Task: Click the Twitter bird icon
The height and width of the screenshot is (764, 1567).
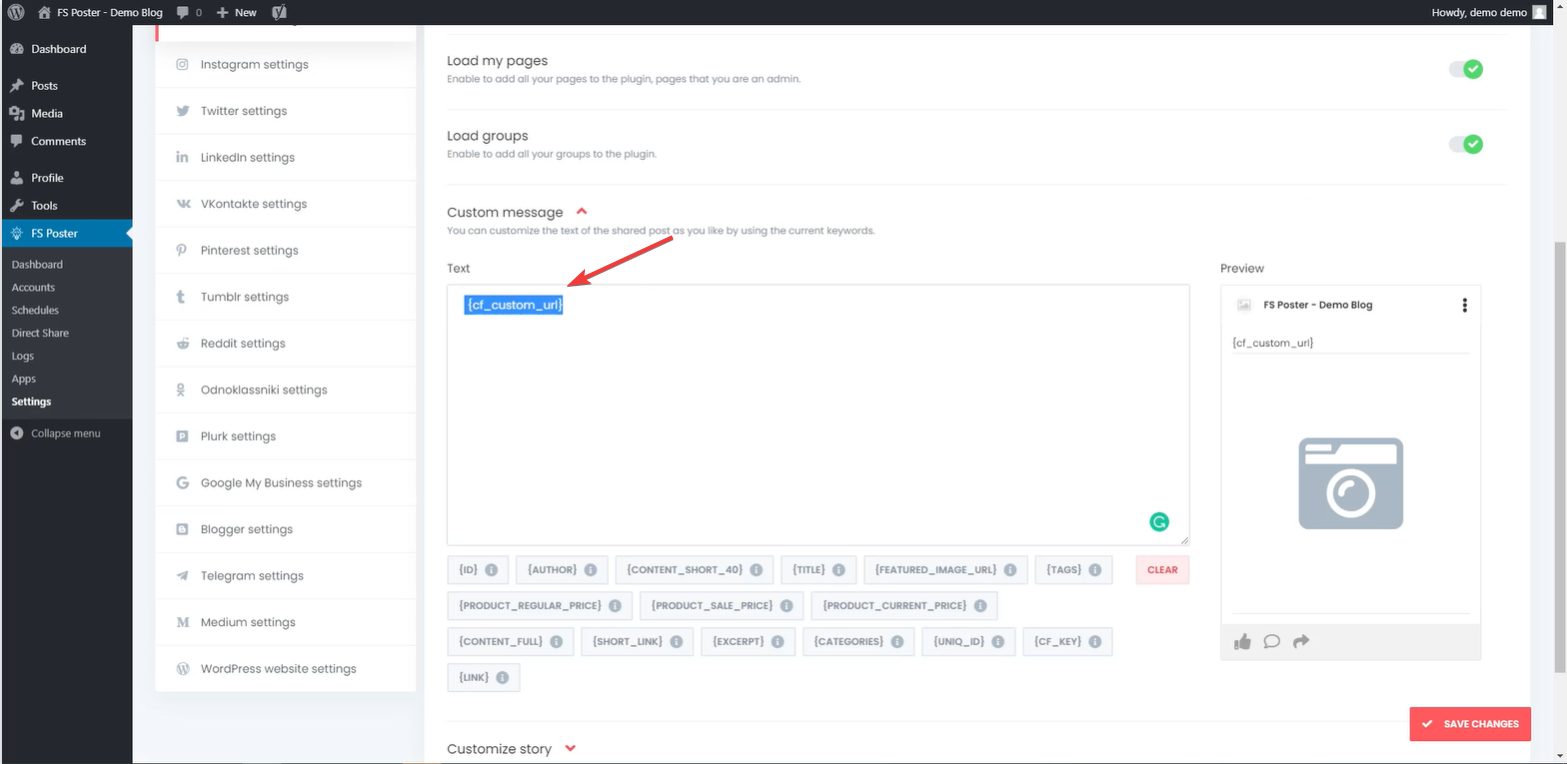Action: 182,111
